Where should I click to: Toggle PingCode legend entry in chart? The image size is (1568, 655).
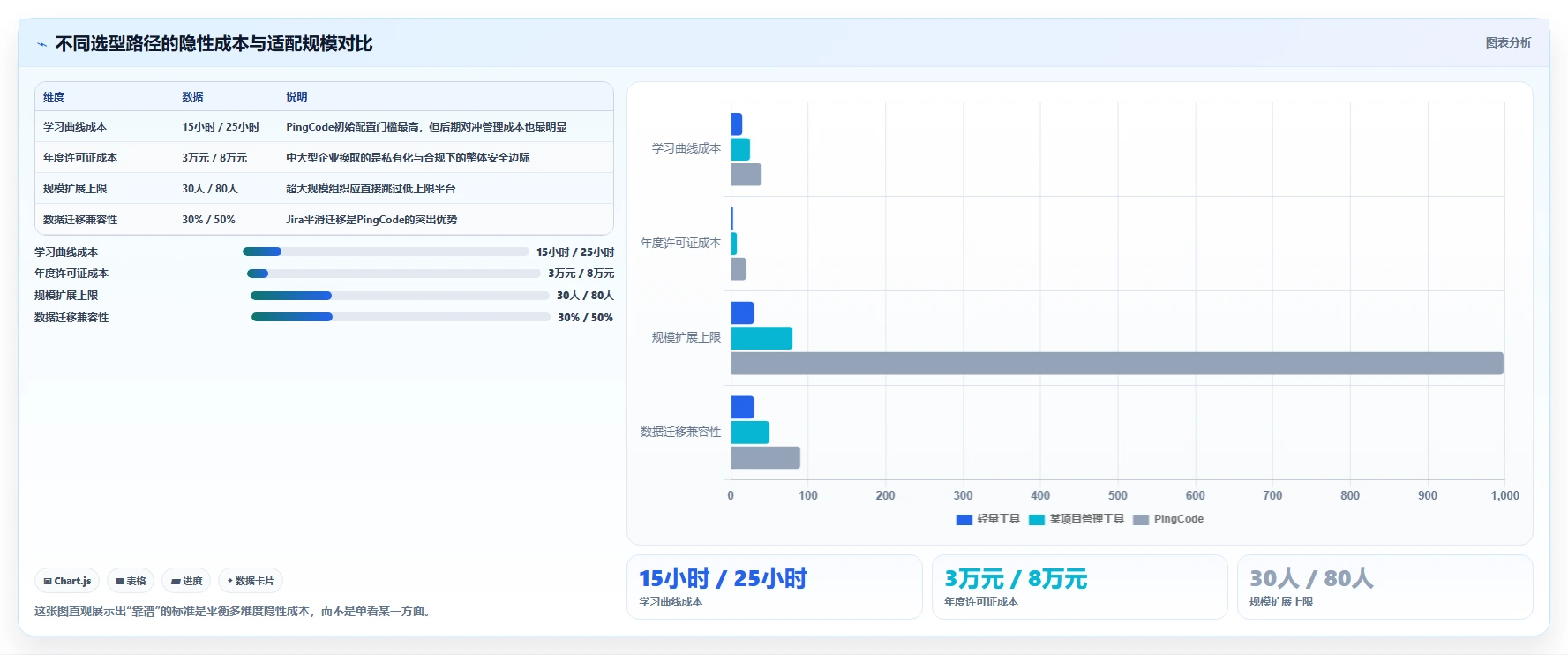[x=1168, y=519]
